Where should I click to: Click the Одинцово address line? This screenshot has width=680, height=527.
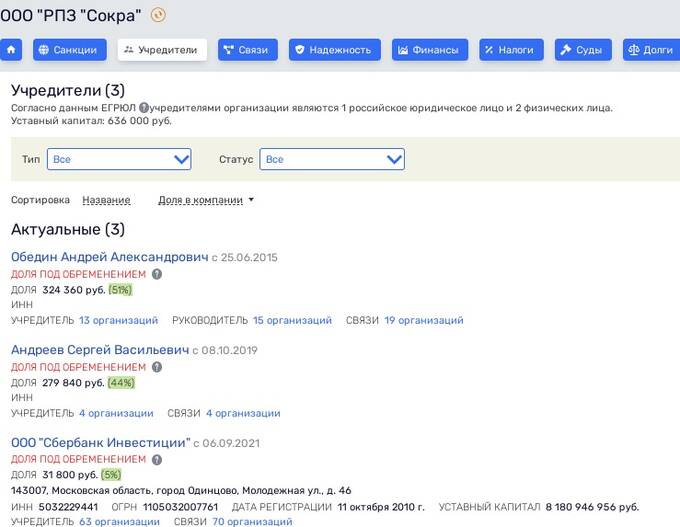click(181, 491)
